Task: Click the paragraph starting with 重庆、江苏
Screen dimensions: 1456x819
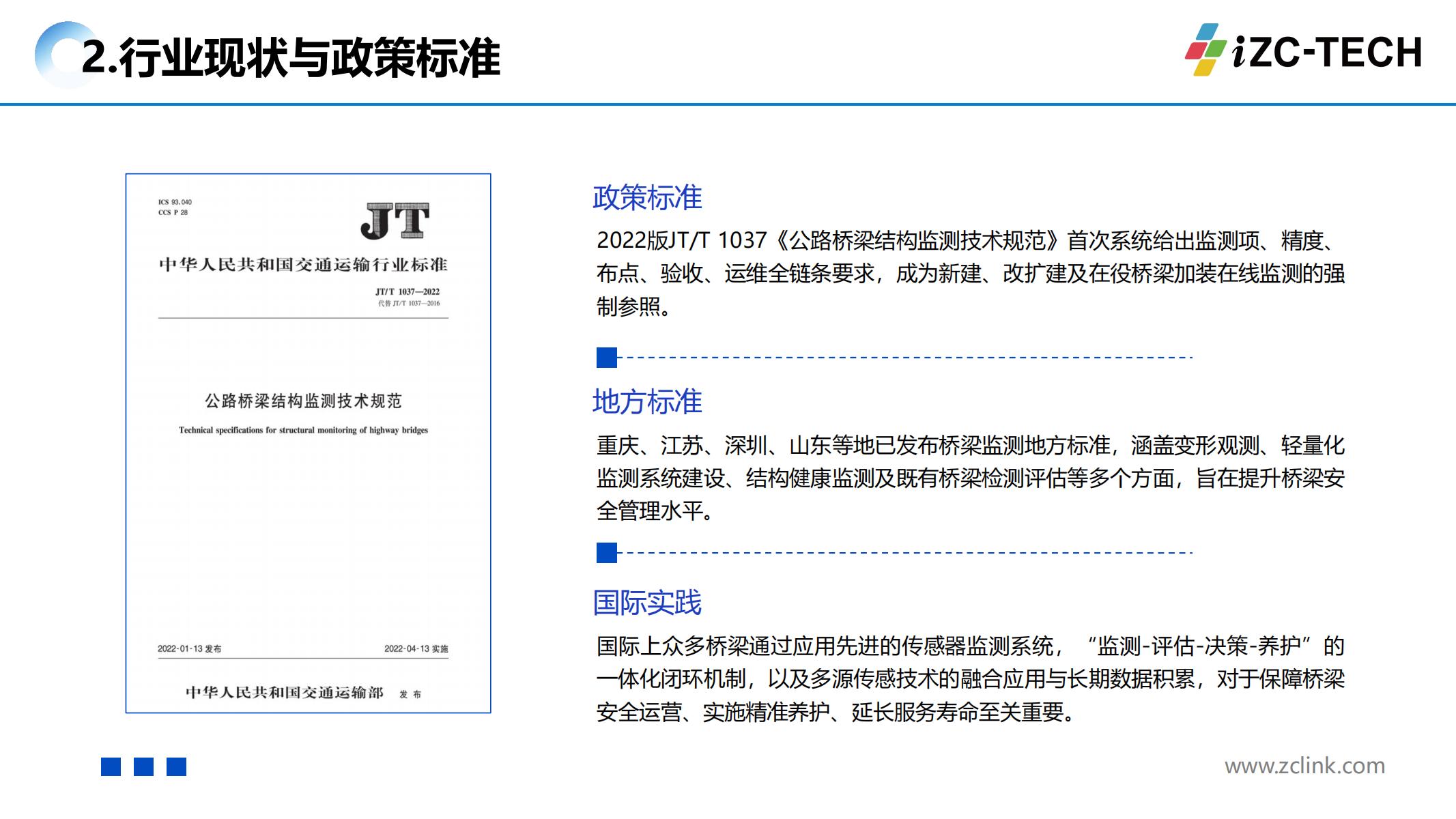Action: click(969, 478)
